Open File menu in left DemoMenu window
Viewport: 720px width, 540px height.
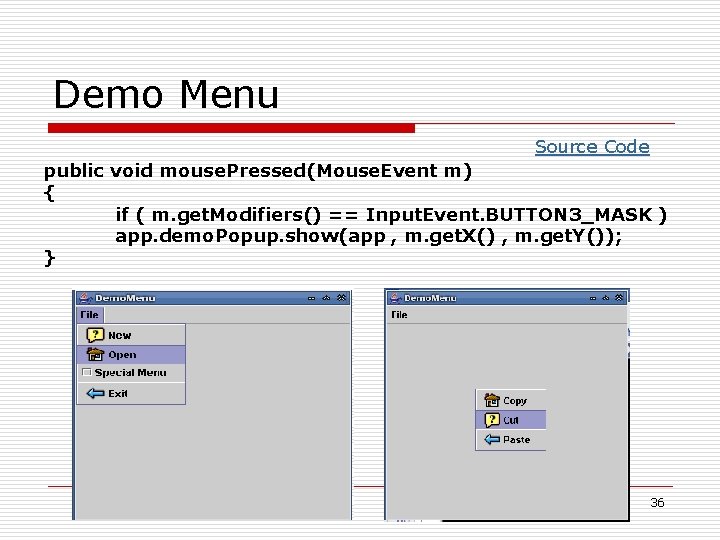(90, 315)
